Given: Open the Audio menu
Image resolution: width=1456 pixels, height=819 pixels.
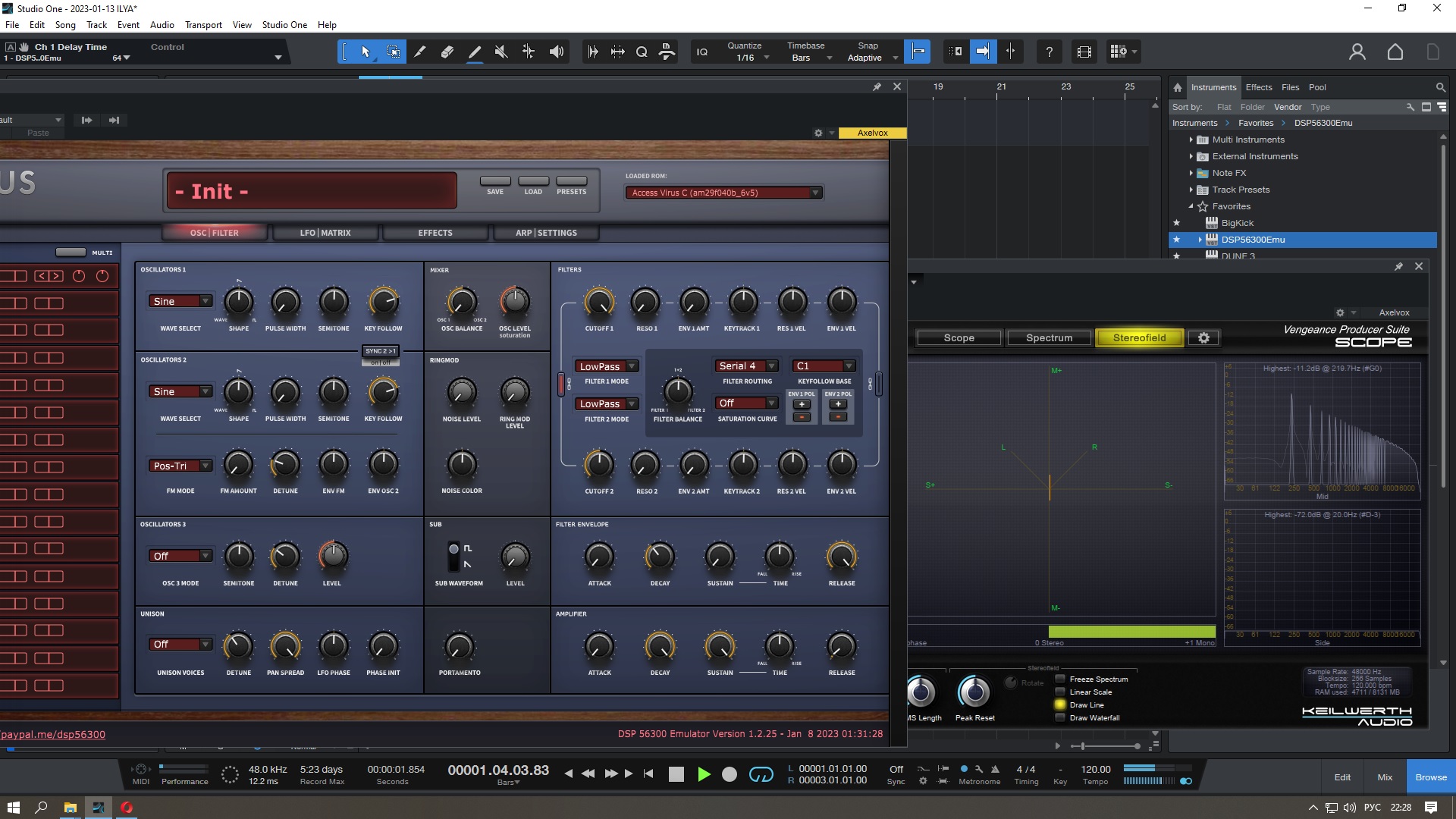Looking at the screenshot, I should pyautogui.click(x=162, y=24).
